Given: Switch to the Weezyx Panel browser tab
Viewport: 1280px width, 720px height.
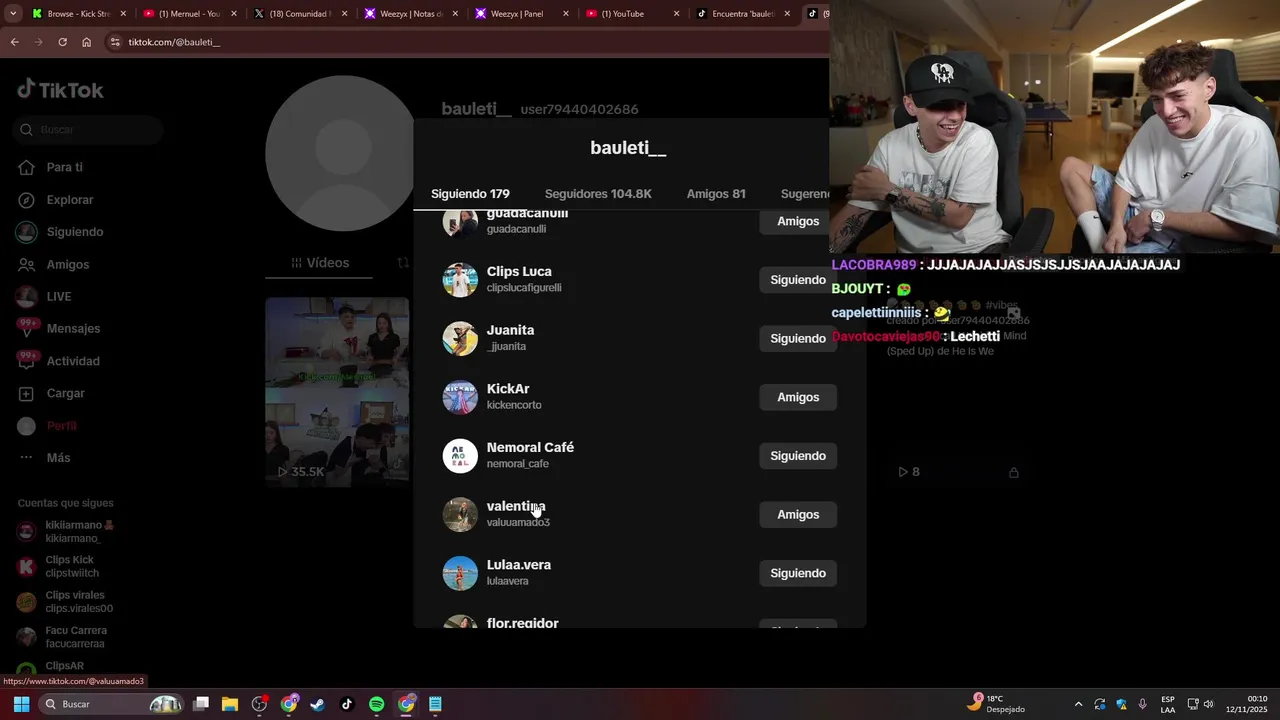Looking at the screenshot, I should click(521, 14).
